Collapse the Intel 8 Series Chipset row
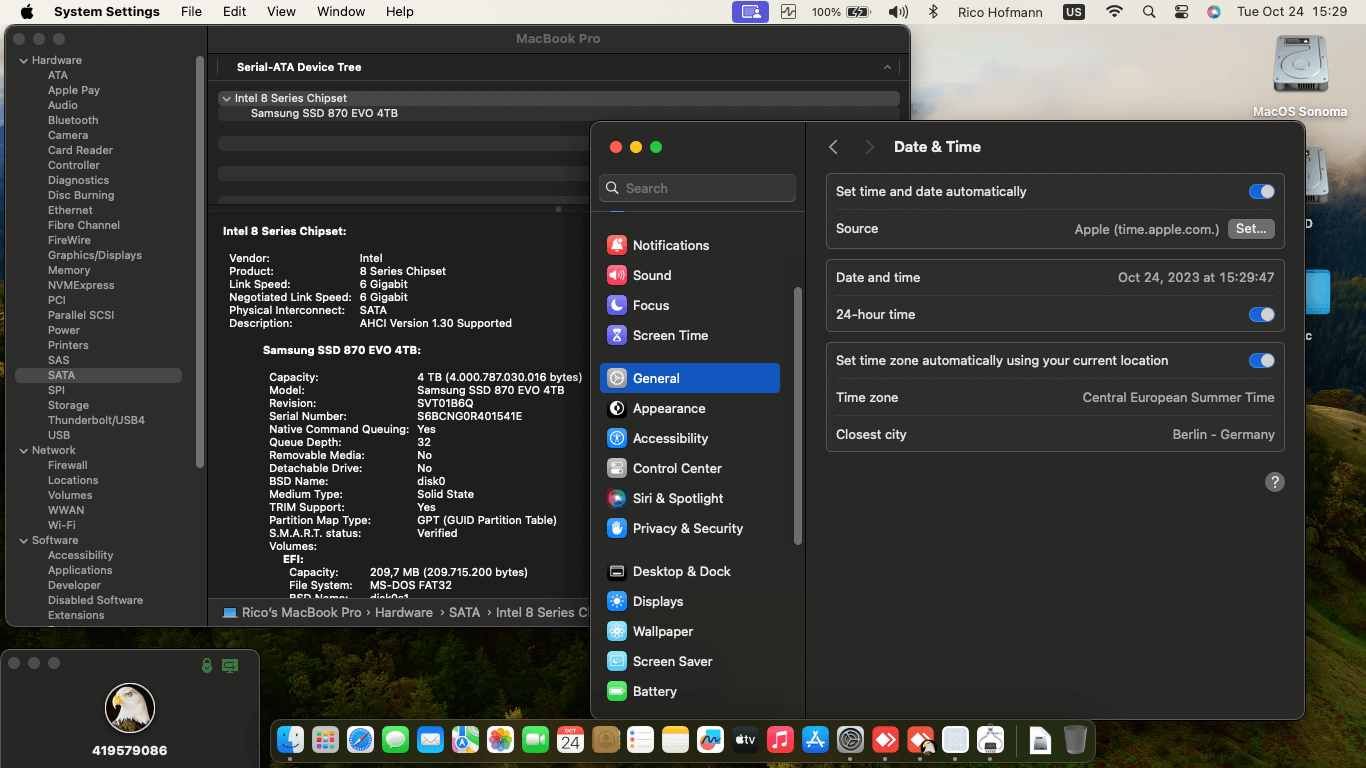Image resolution: width=1366 pixels, height=768 pixels. tap(226, 98)
